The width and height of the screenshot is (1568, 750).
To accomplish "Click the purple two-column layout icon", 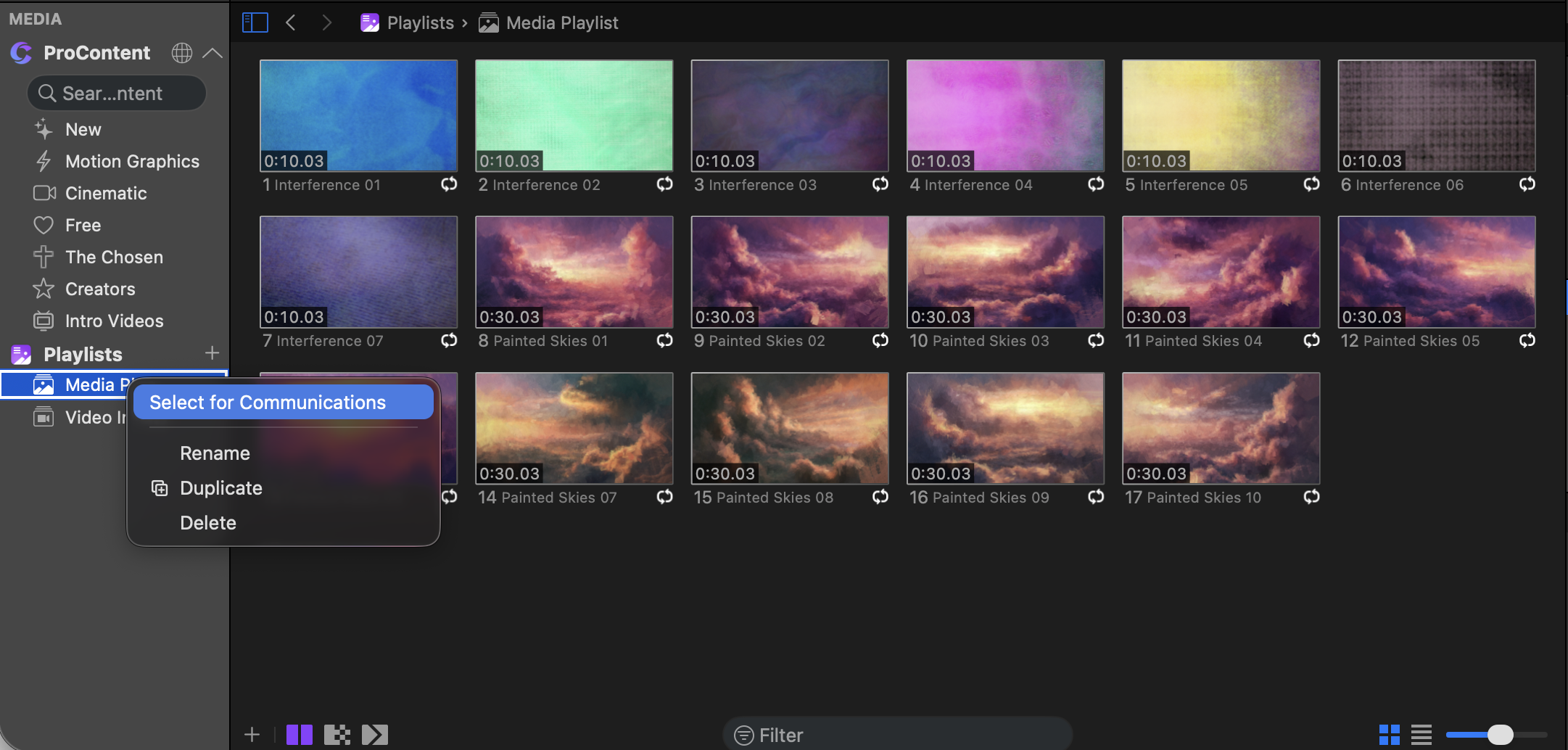I will tap(300, 735).
